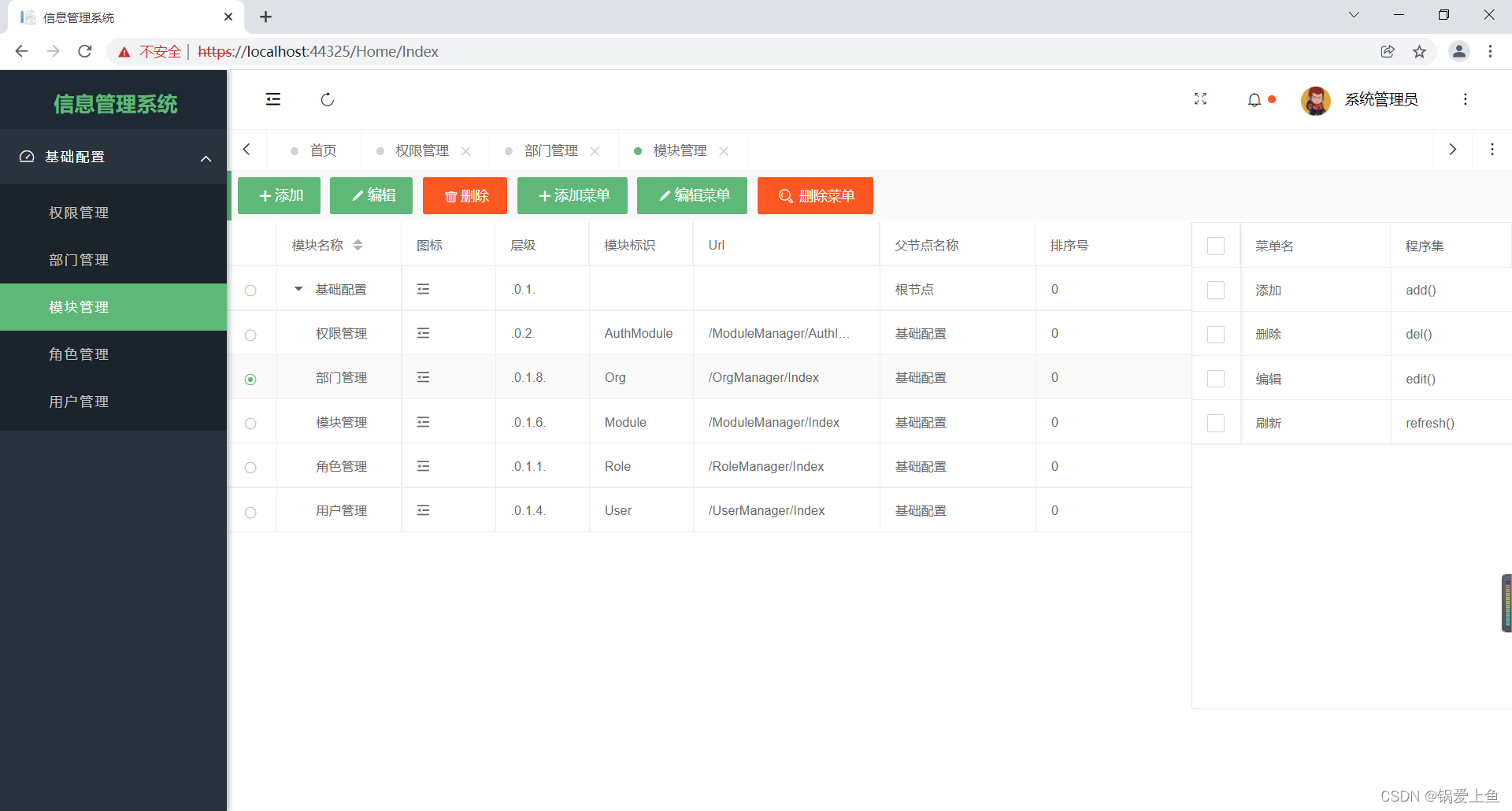1512x811 pixels.
Task: Open the Chrome three-dot menu
Action: [1490, 51]
